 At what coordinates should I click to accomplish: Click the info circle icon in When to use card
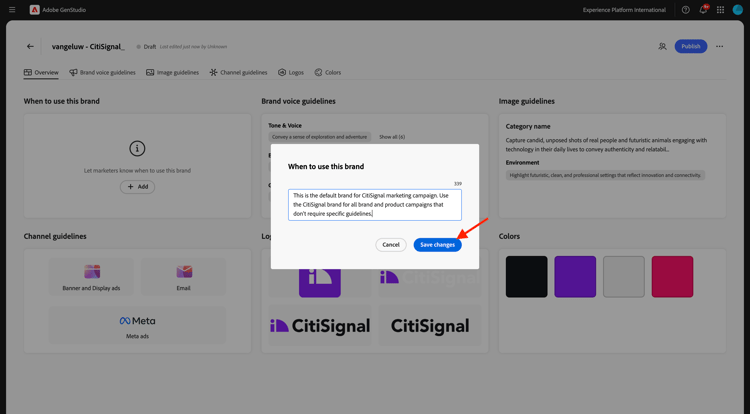137,149
